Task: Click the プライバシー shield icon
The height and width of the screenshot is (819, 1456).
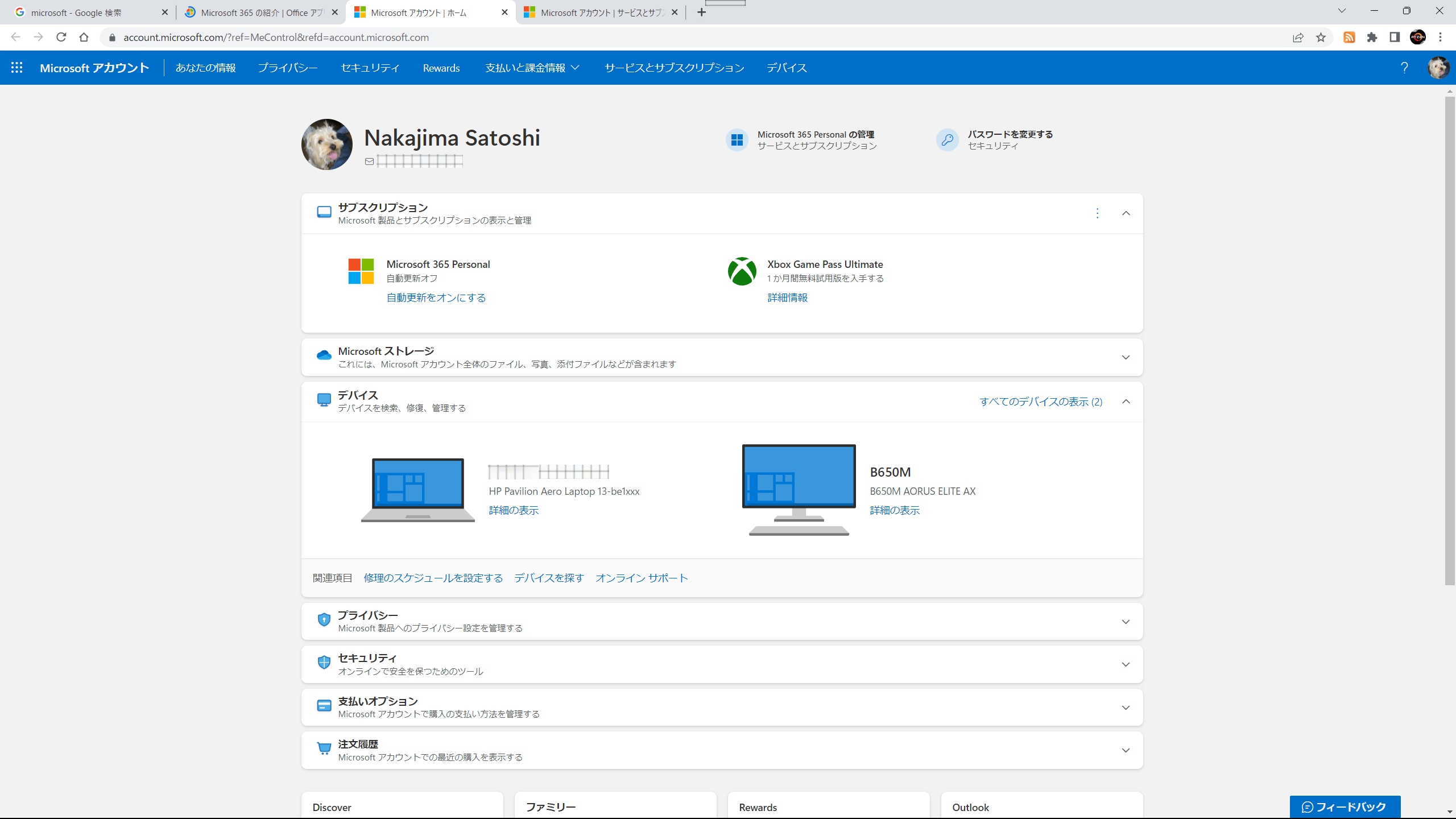Action: tap(324, 620)
